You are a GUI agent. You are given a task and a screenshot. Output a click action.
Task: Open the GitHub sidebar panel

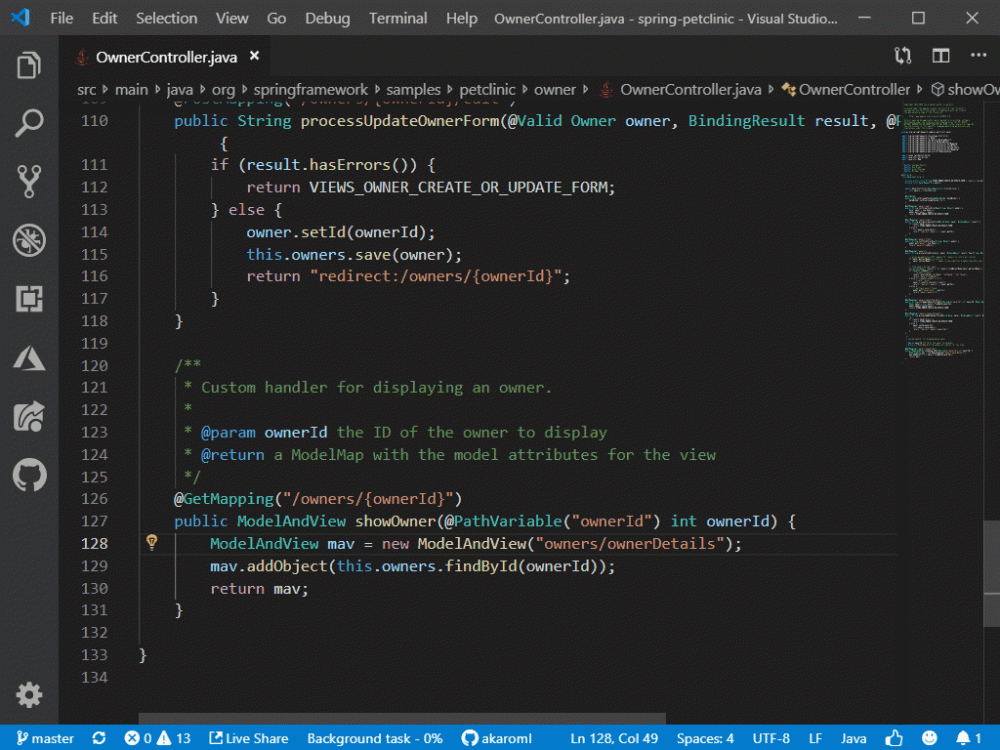pos(27,476)
